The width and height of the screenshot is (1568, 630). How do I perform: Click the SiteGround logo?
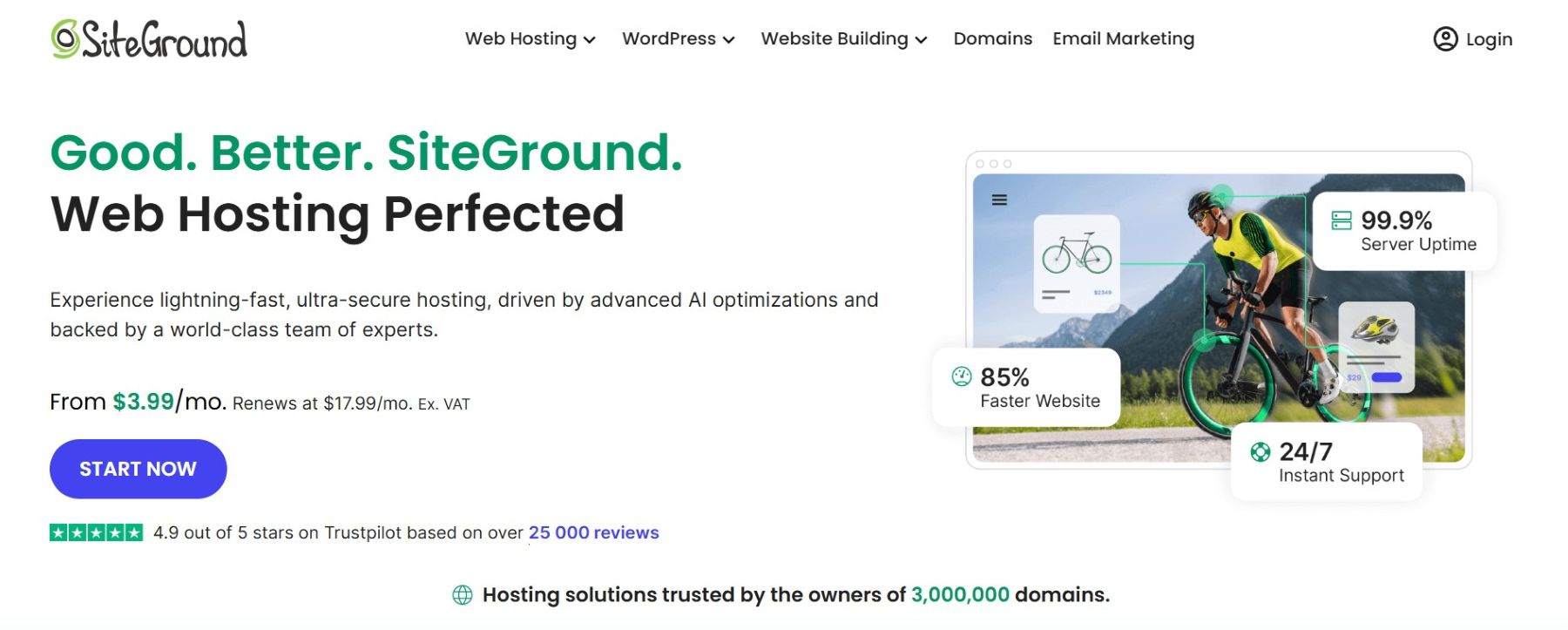tap(148, 39)
